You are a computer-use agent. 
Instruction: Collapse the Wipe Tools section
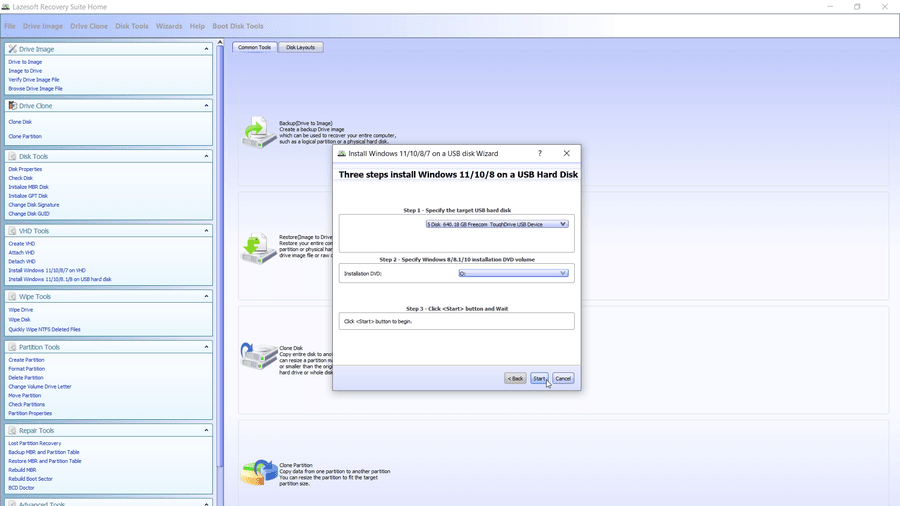[206, 297]
